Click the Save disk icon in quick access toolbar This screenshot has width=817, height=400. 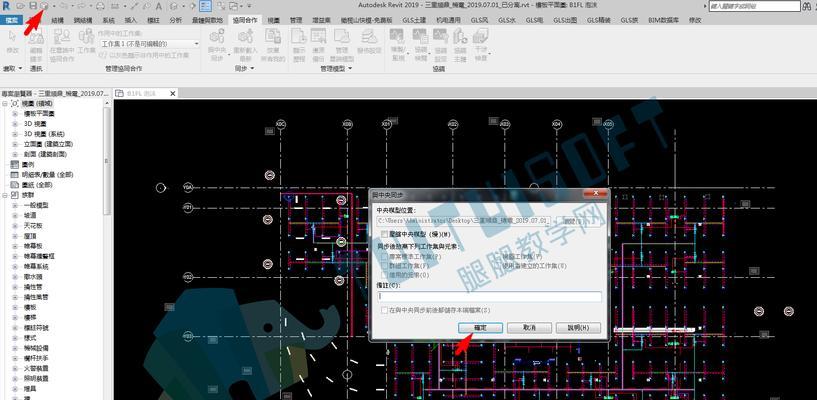33,6
